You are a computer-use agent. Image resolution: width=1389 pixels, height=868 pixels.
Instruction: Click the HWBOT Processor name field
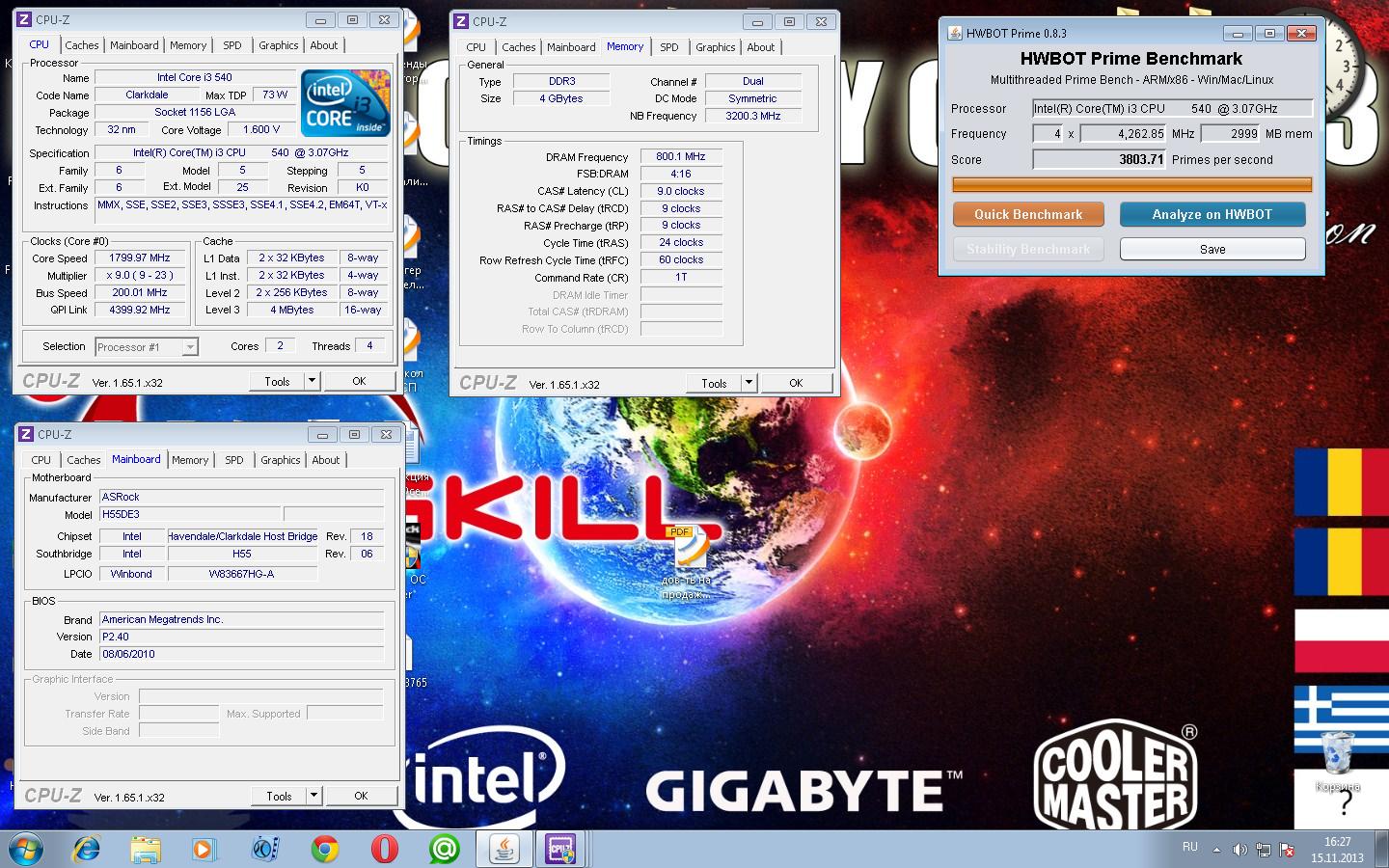1173,109
